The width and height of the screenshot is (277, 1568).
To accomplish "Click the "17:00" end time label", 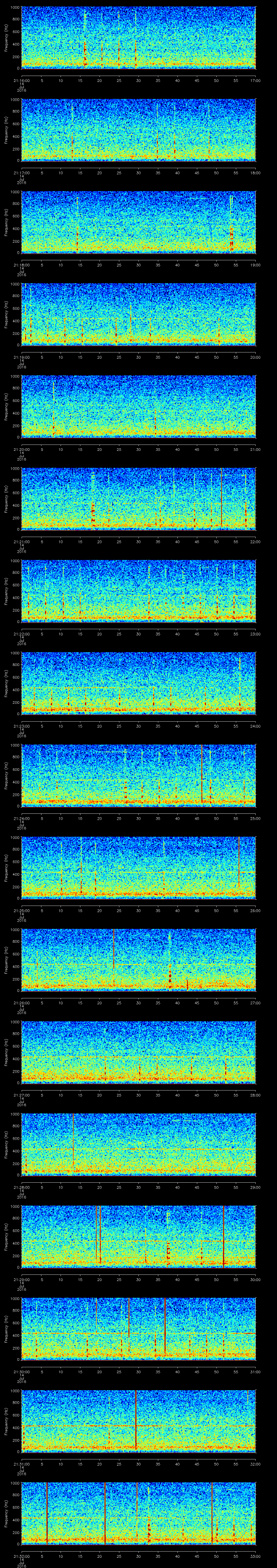I will click(255, 80).
